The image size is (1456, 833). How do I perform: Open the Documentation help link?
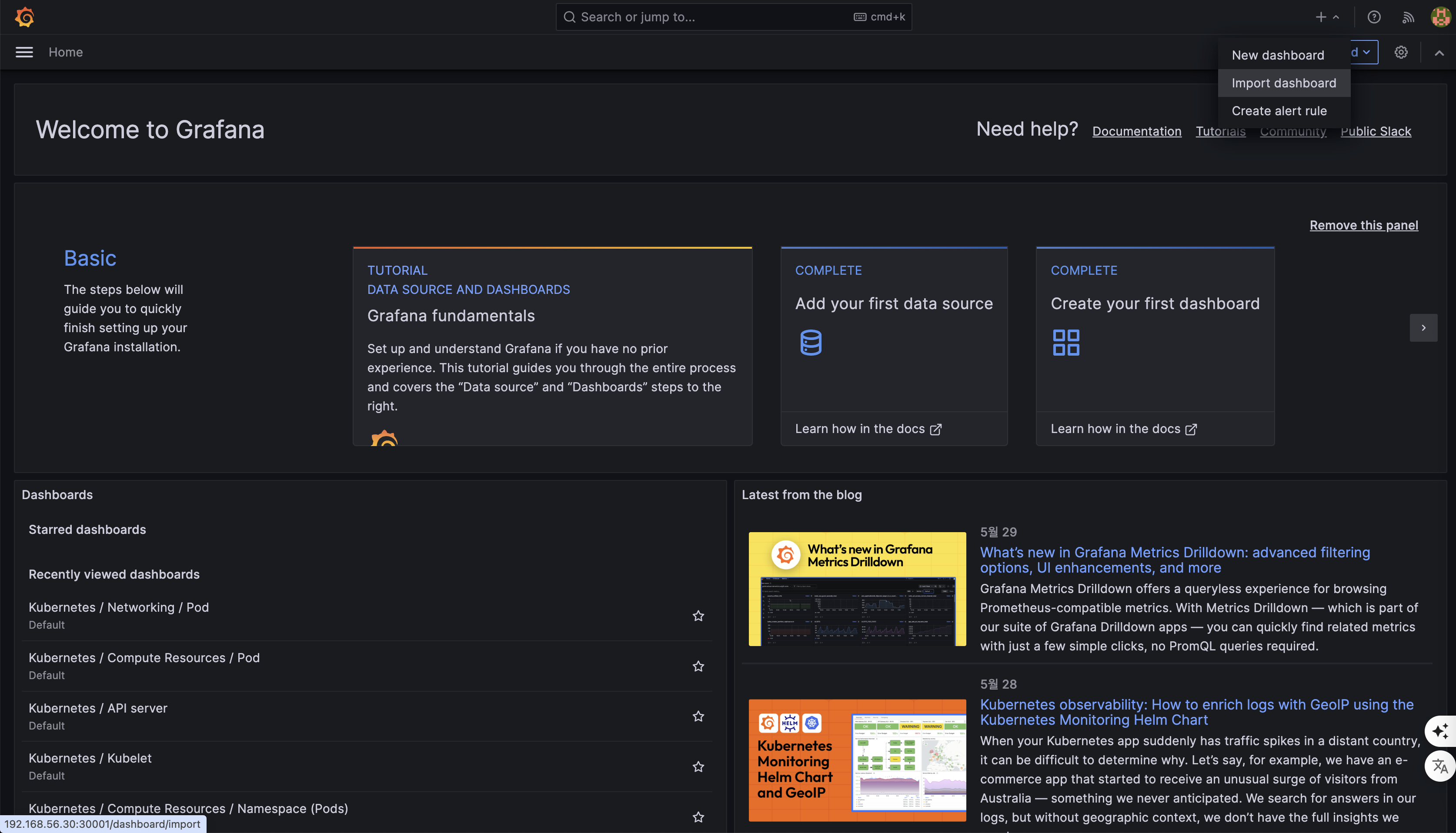coord(1136,132)
